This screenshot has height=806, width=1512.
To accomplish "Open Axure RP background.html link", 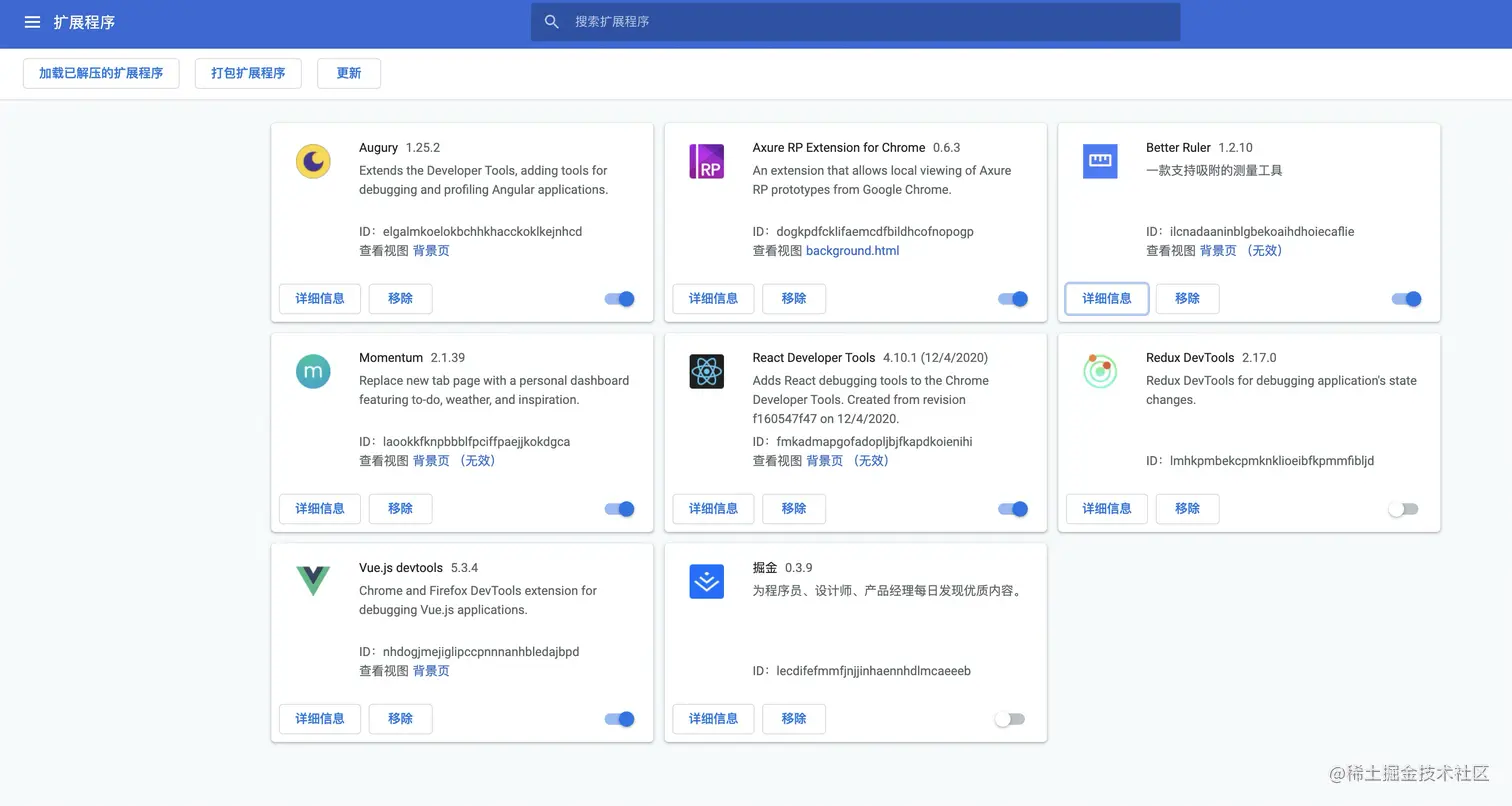I will coord(852,251).
